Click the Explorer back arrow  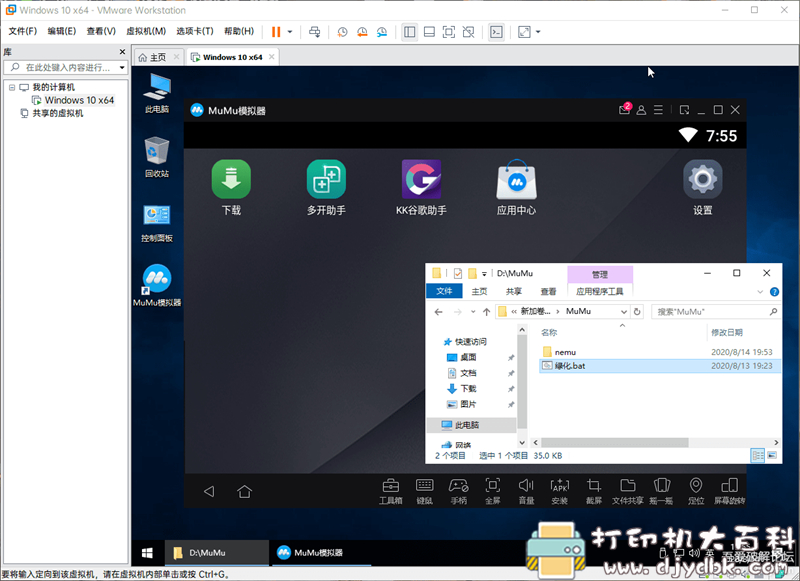coord(438,312)
